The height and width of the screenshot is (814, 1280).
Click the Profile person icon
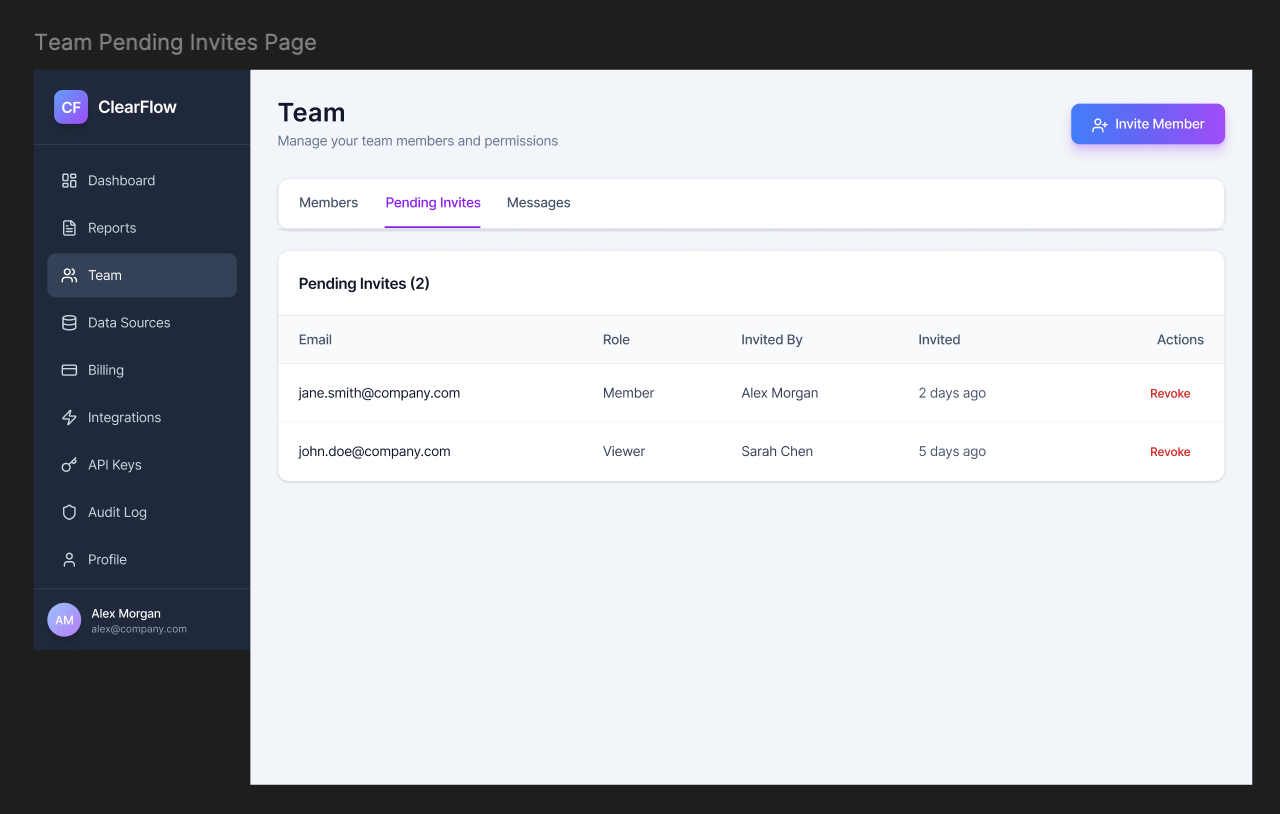(69, 560)
